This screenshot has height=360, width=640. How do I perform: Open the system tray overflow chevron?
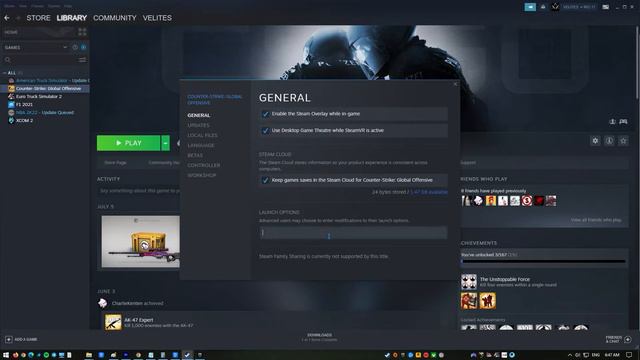(x=570, y=355)
